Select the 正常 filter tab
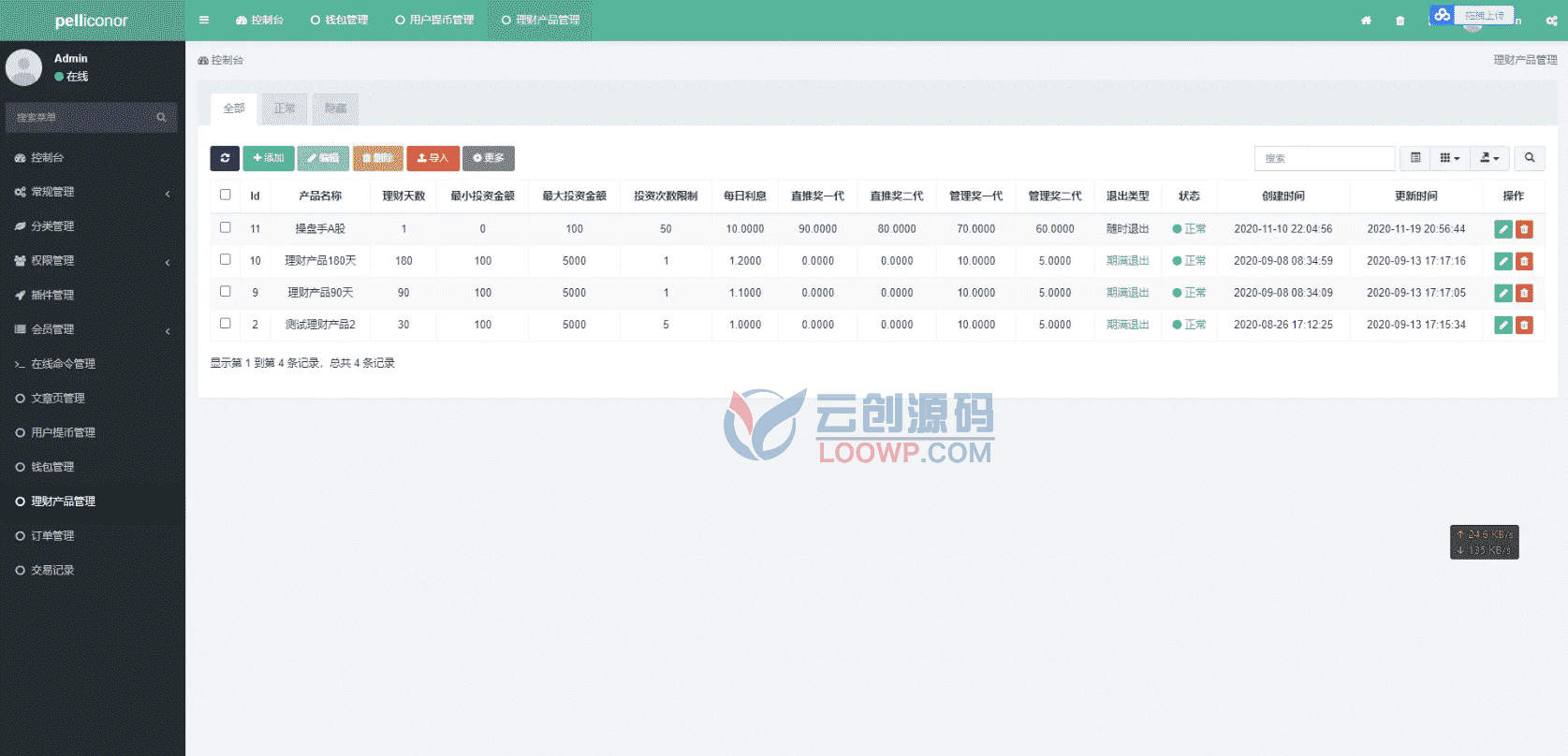This screenshot has width=1568, height=756. tap(285, 109)
